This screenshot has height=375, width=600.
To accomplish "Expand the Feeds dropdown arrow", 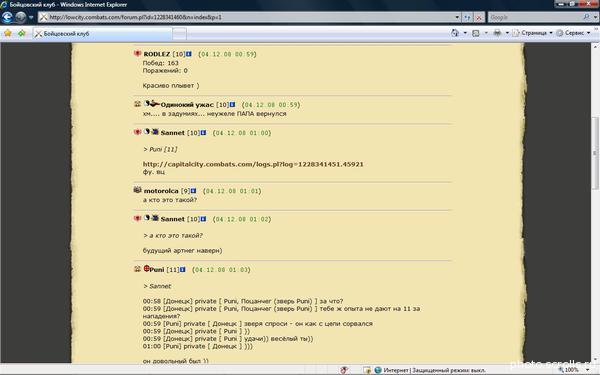I will pyautogui.click(x=486, y=33).
